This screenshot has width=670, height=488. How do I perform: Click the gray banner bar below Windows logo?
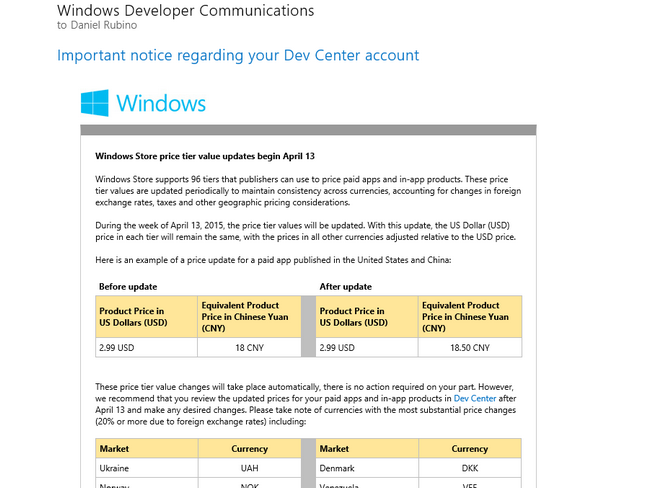coord(308,130)
